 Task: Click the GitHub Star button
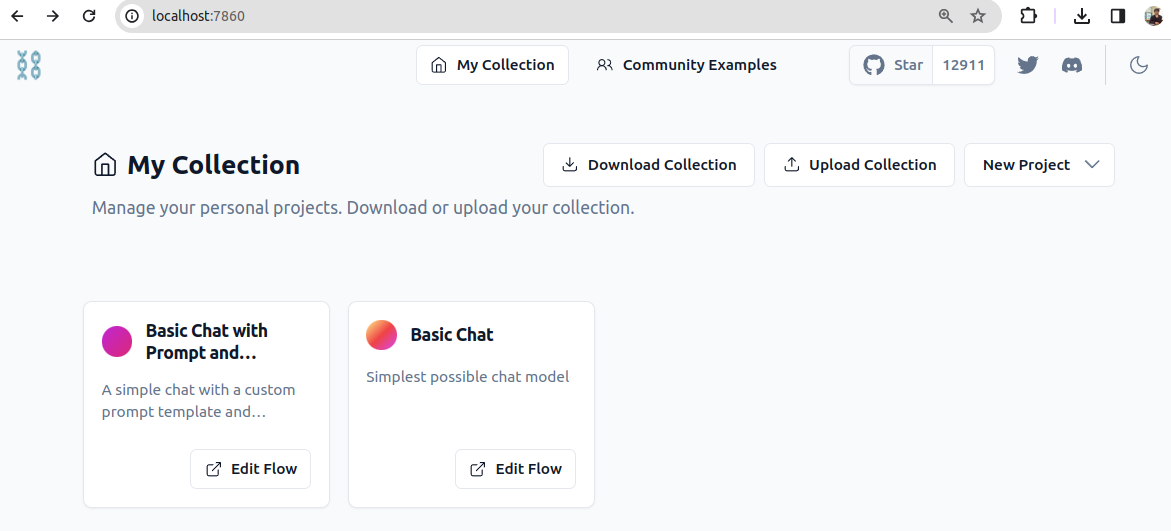point(892,65)
